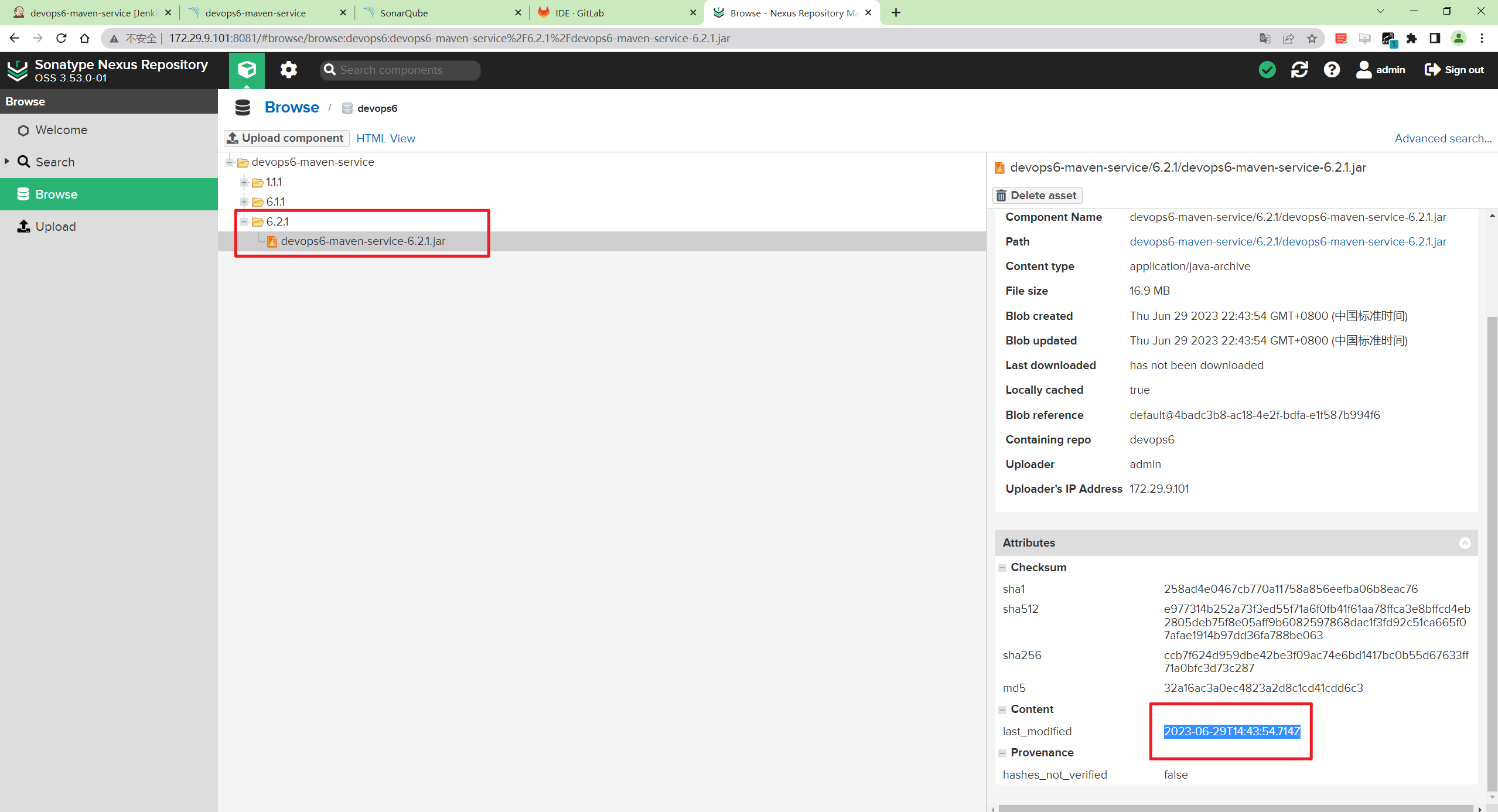Click the share page icon
1498x812 pixels.
click(x=1288, y=39)
